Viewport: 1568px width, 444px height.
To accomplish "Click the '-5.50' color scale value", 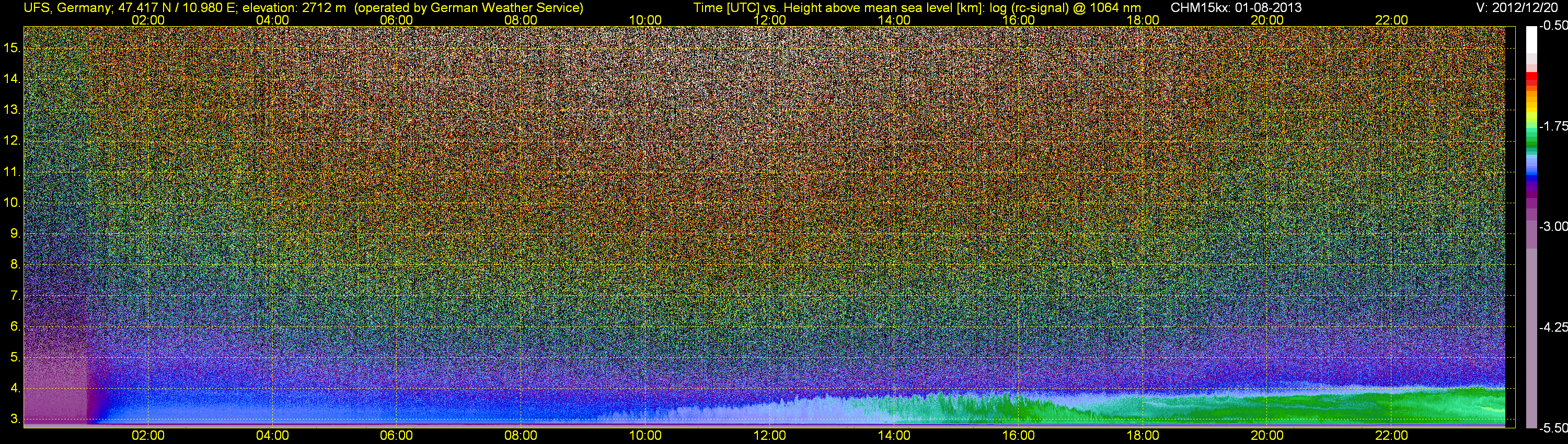I will 1553,428.
